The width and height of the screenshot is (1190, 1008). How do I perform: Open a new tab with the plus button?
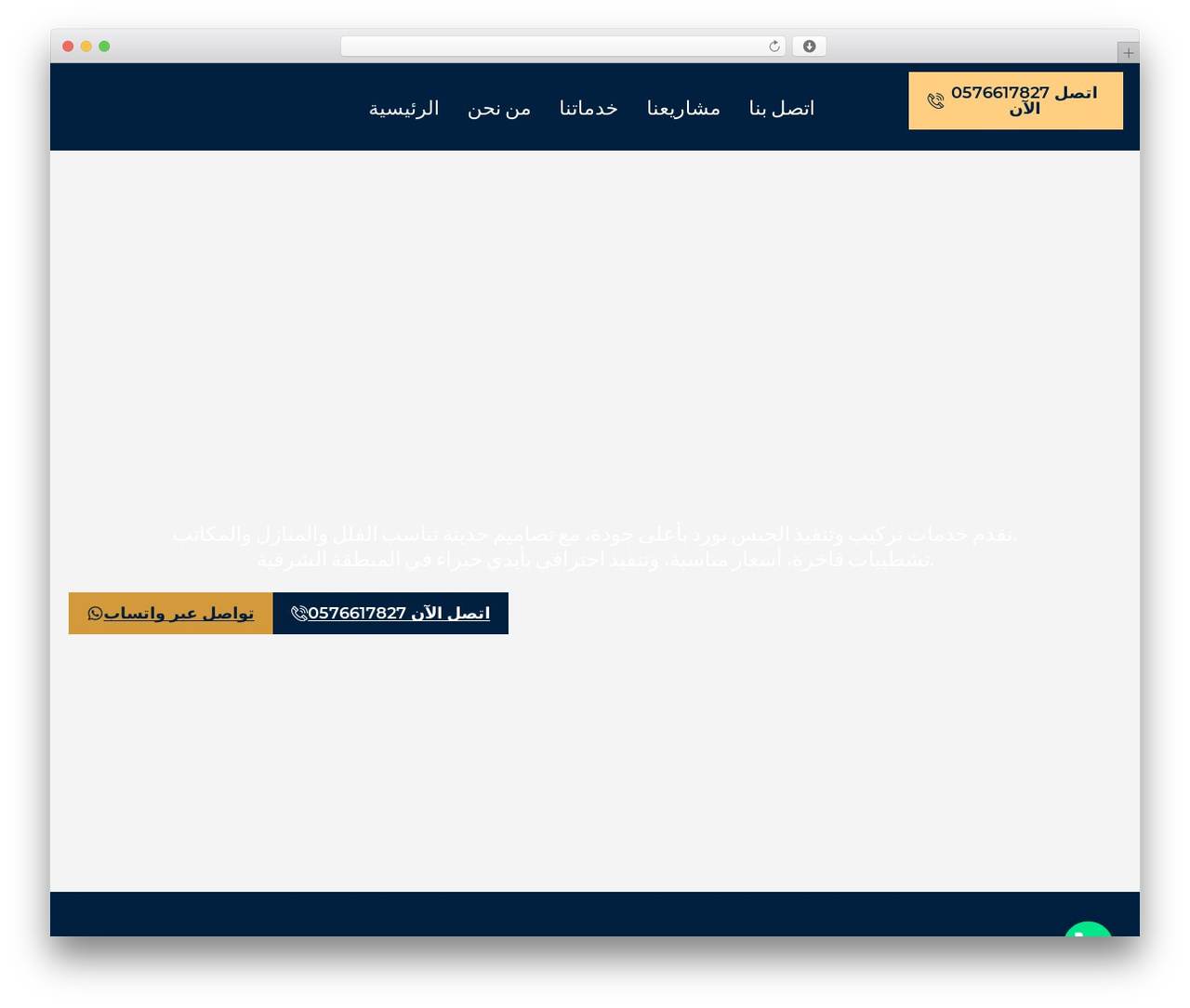pyautogui.click(x=1129, y=53)
